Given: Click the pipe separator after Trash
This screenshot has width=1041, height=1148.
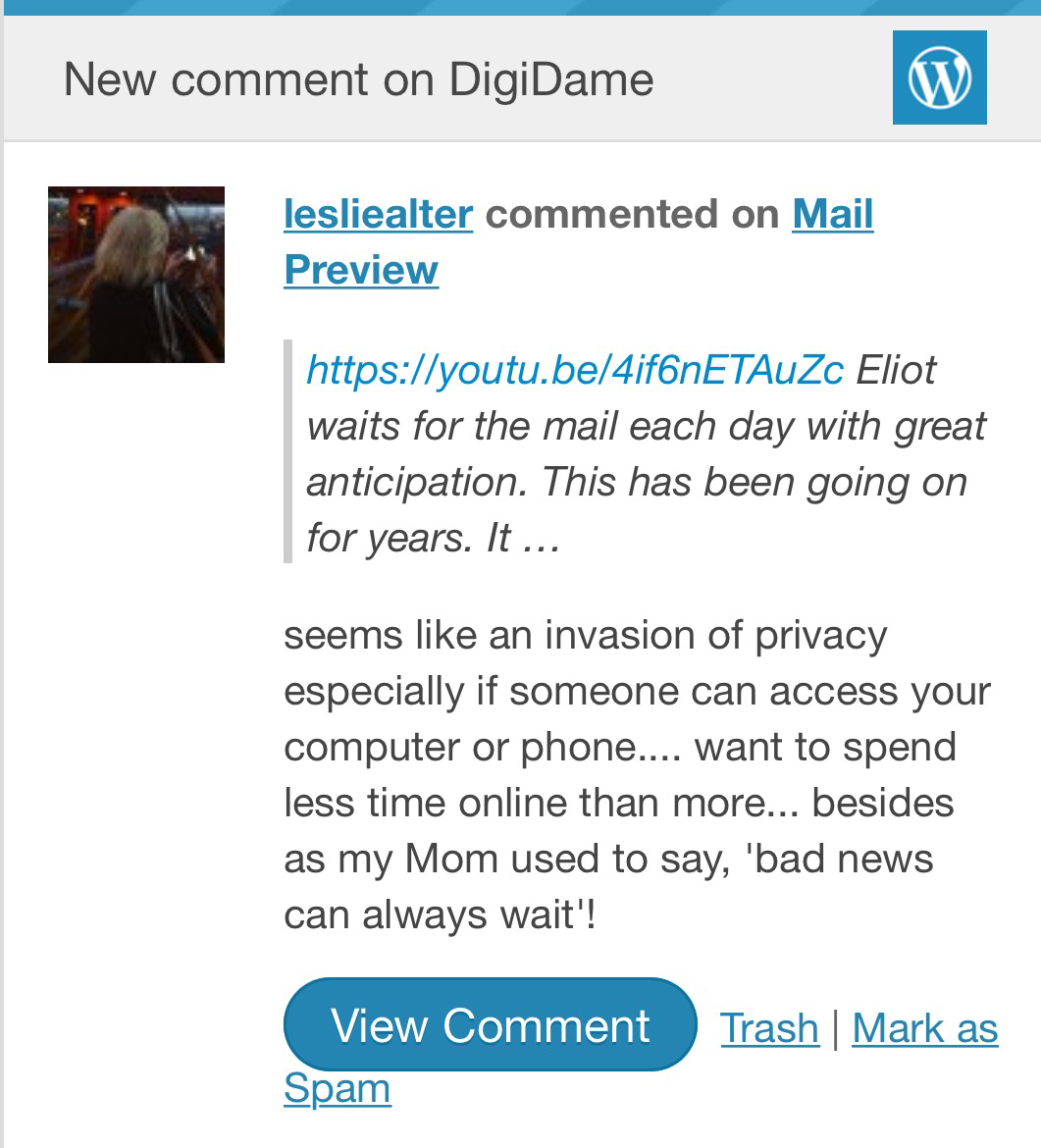Looking at the screenshot, I should click(835, 1027).
